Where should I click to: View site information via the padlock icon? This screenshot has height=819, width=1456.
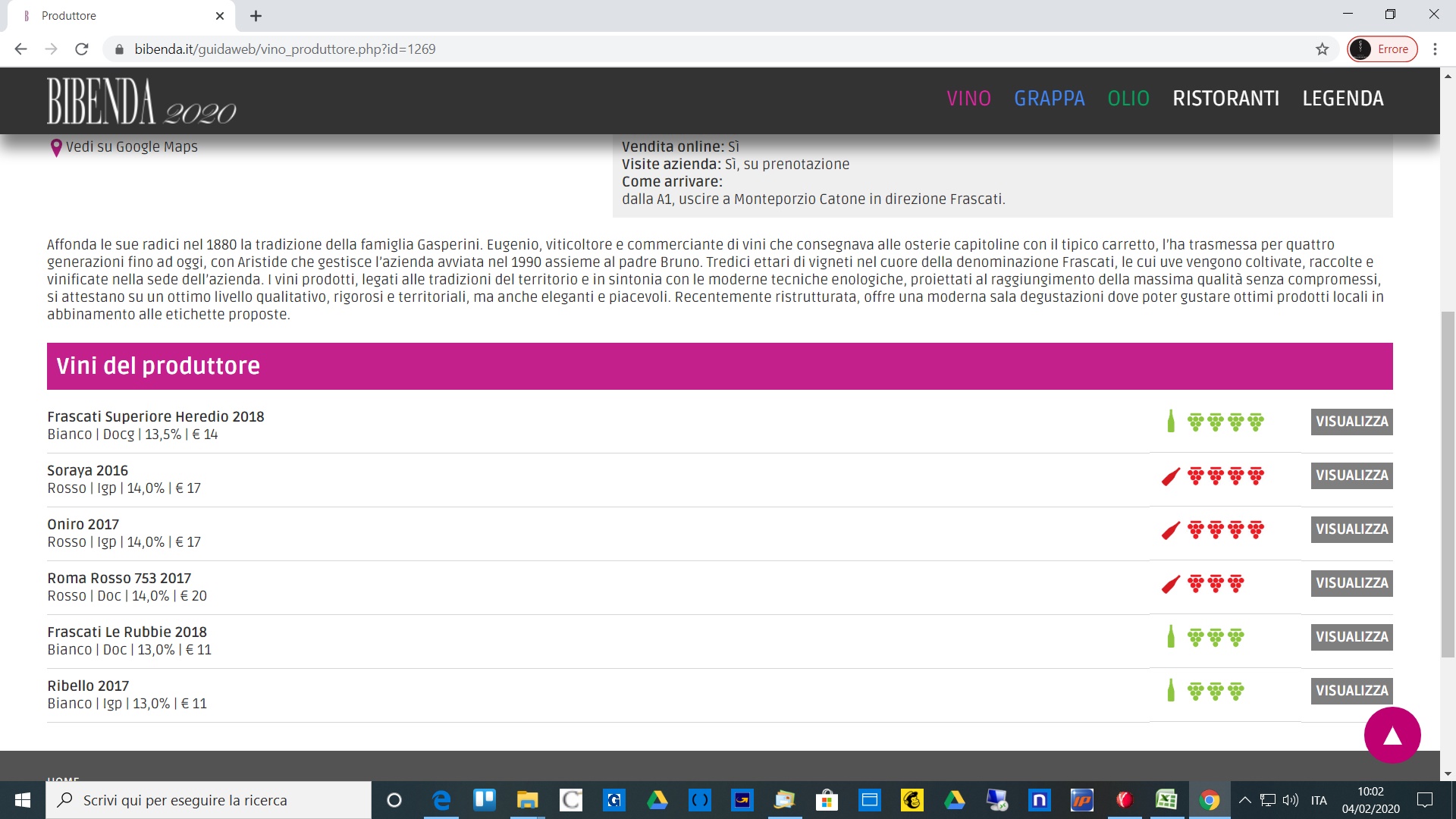click(119, 49)
